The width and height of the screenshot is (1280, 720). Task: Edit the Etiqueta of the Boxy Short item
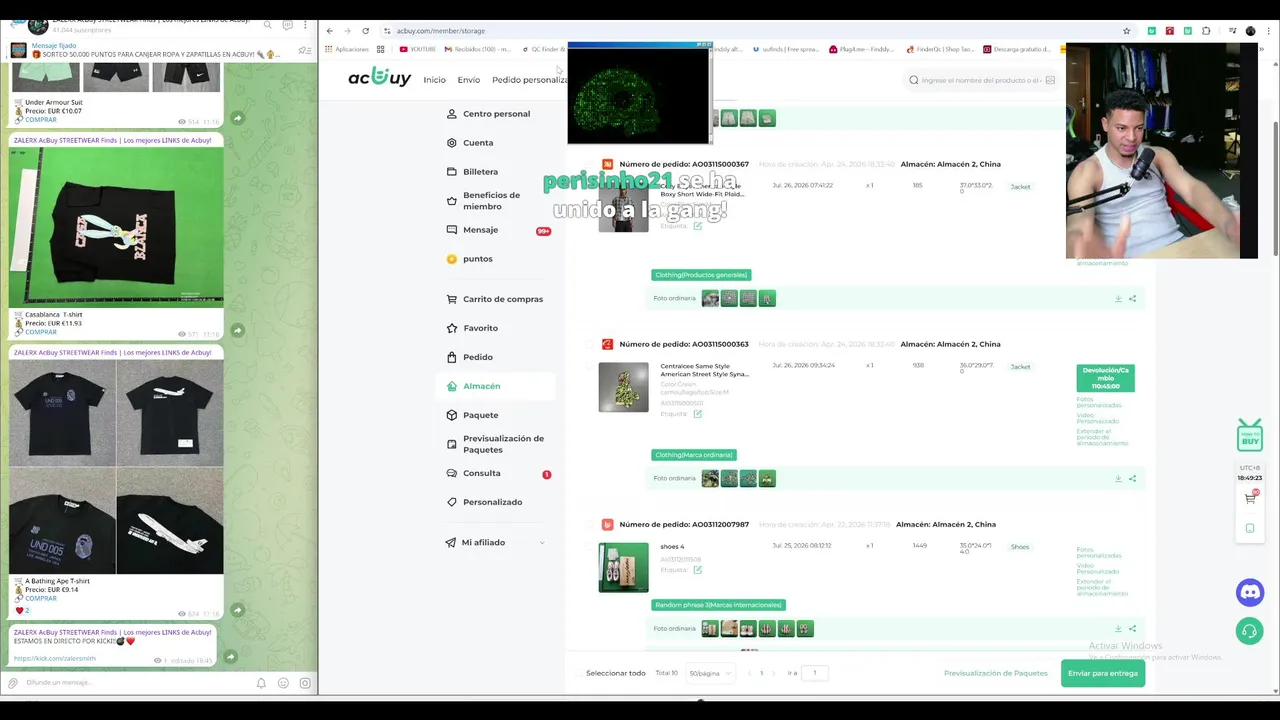pos(698,226)
